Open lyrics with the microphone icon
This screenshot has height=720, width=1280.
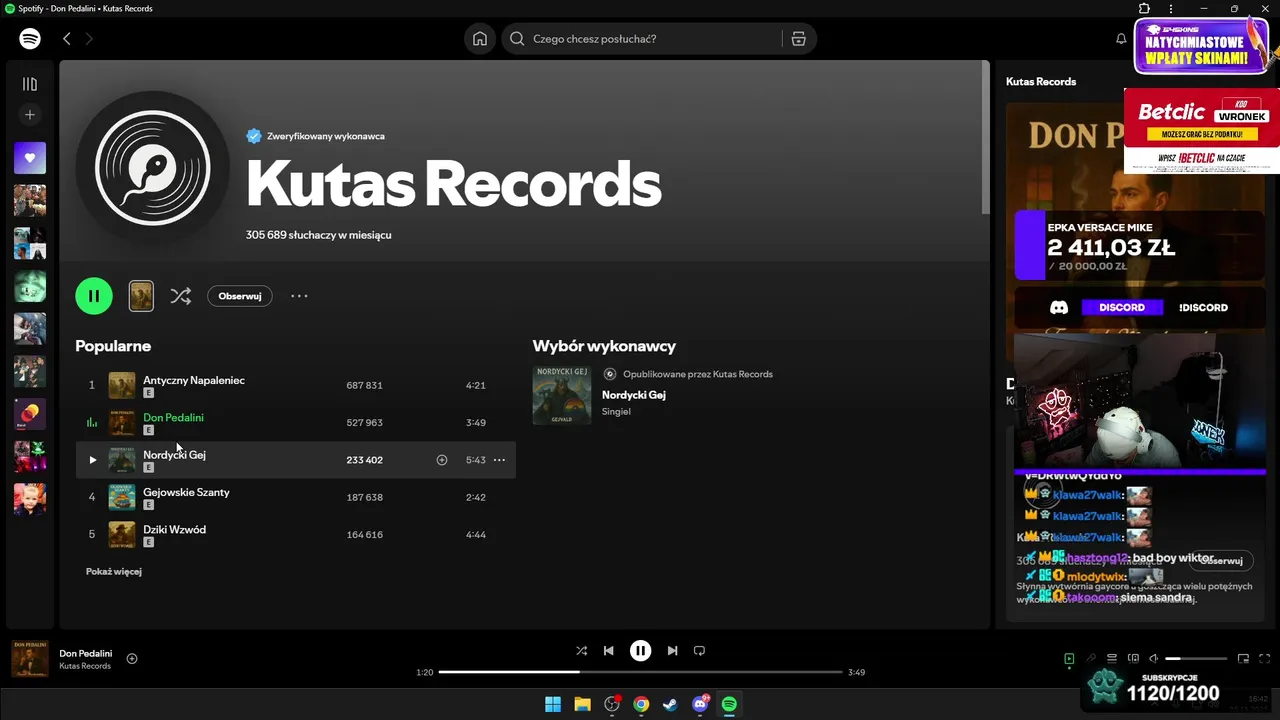(x=1091, y=659)
